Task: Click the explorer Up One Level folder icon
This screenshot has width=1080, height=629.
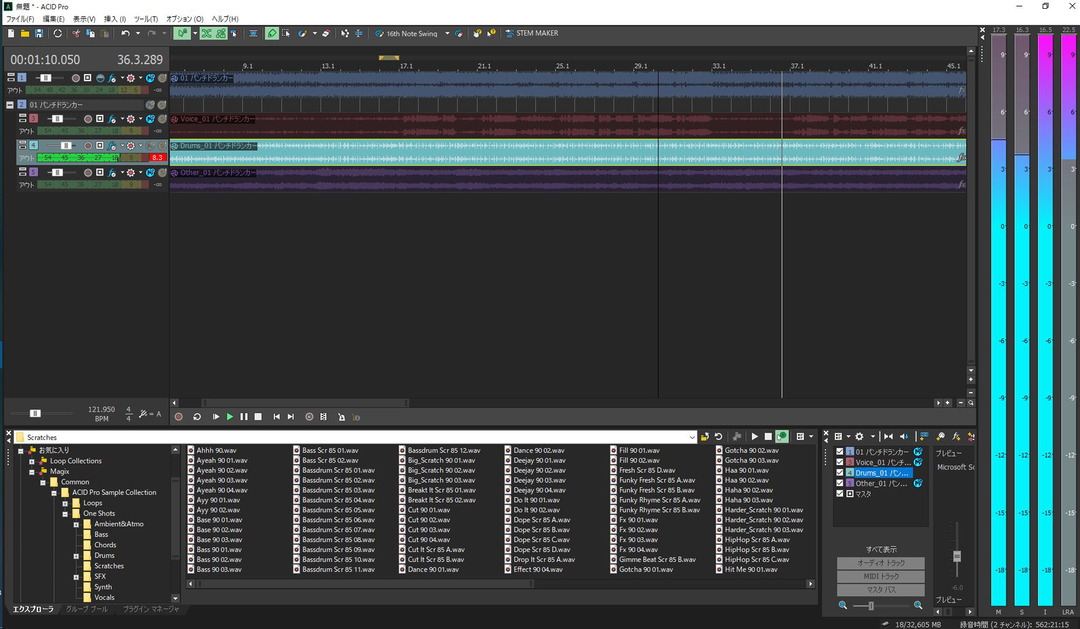Action: tap(704, 437)
